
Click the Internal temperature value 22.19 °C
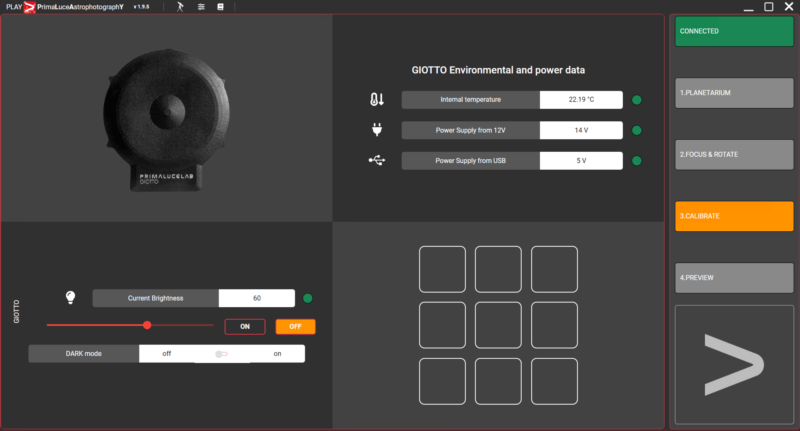tap(581, 99)
